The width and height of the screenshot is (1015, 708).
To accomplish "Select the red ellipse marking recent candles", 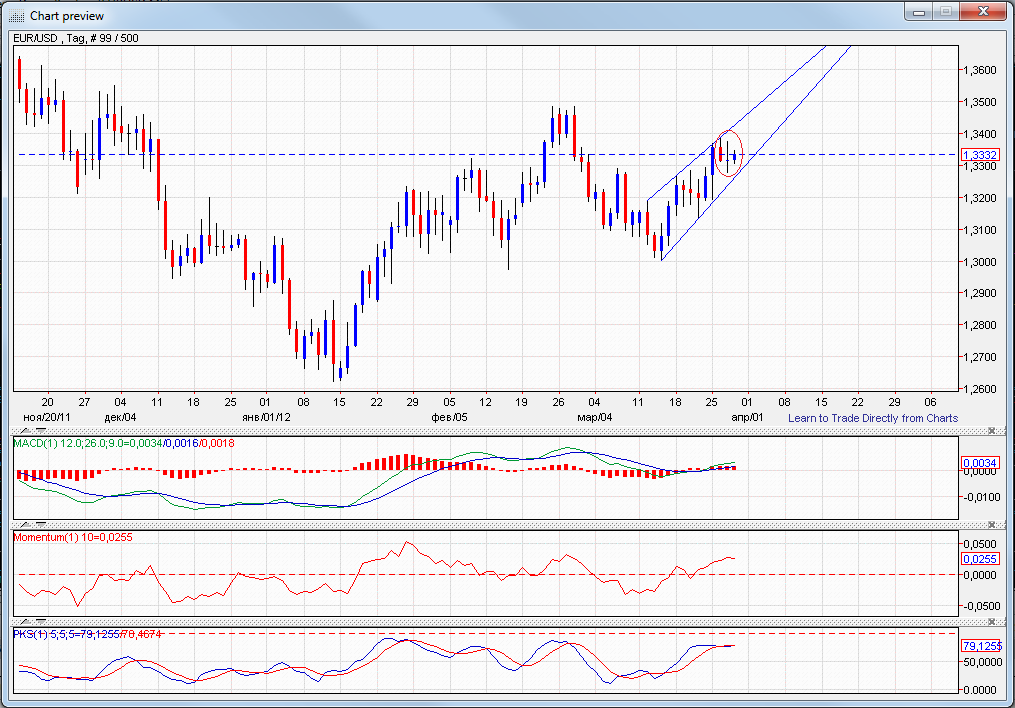I will (728, 153).
